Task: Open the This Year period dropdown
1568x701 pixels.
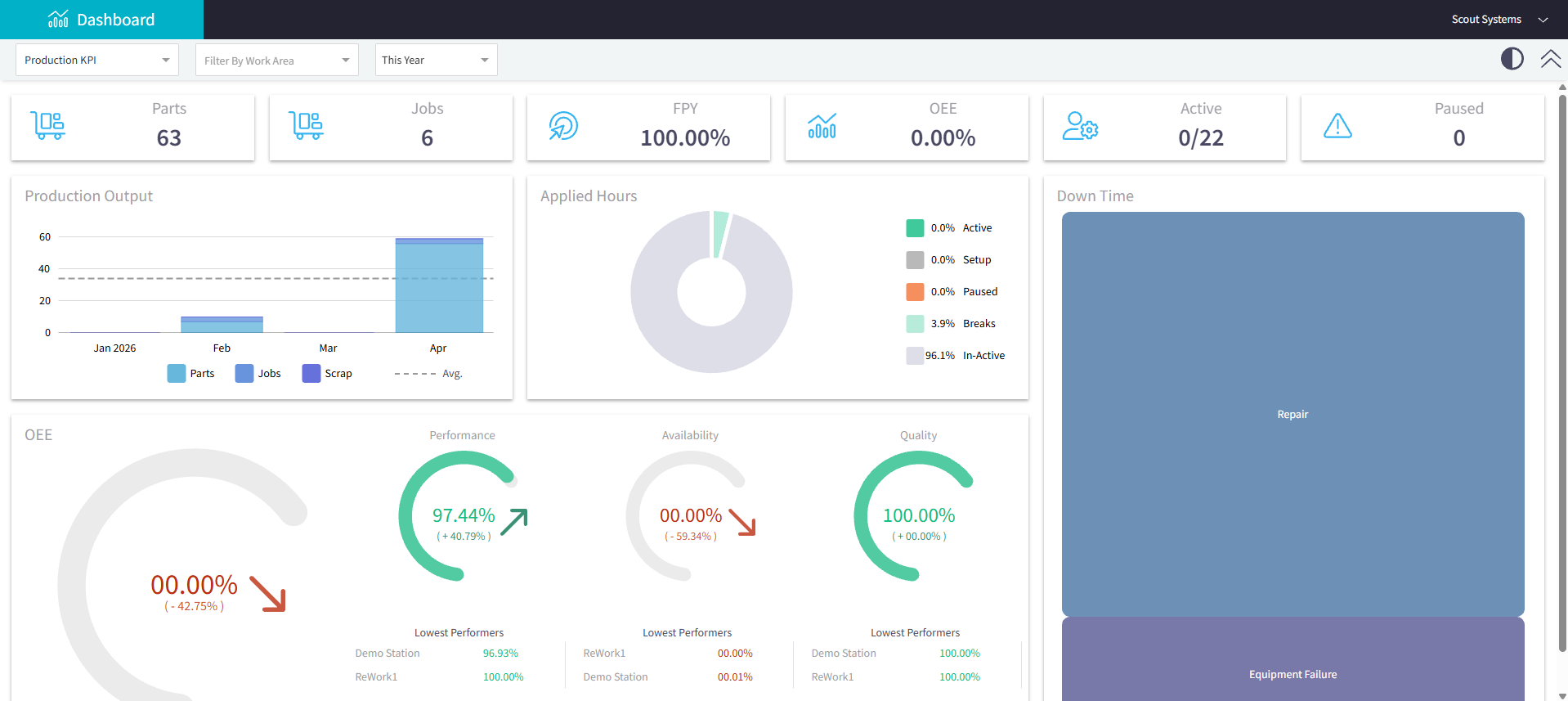Action: pyautogui.click(x=437, y=60)
